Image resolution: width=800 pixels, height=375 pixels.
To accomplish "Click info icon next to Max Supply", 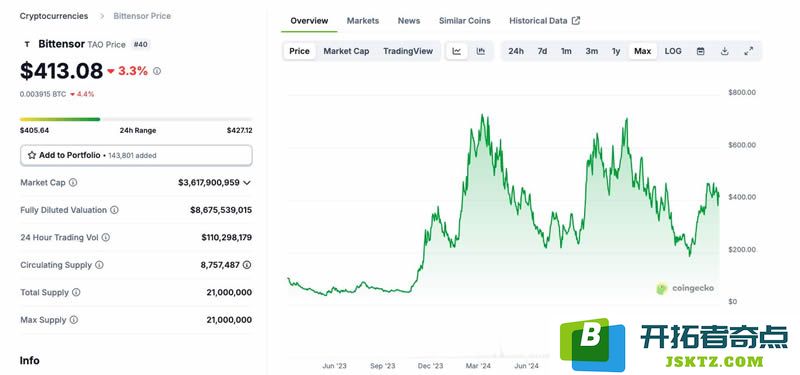I will click(73, 320).
